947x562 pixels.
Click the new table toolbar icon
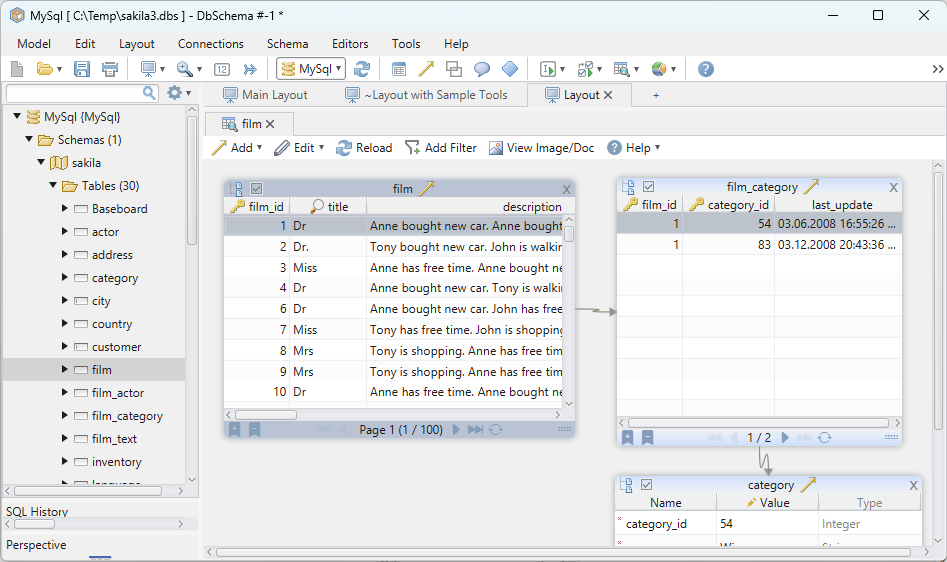pyautogui.click(x=399, y=69)
